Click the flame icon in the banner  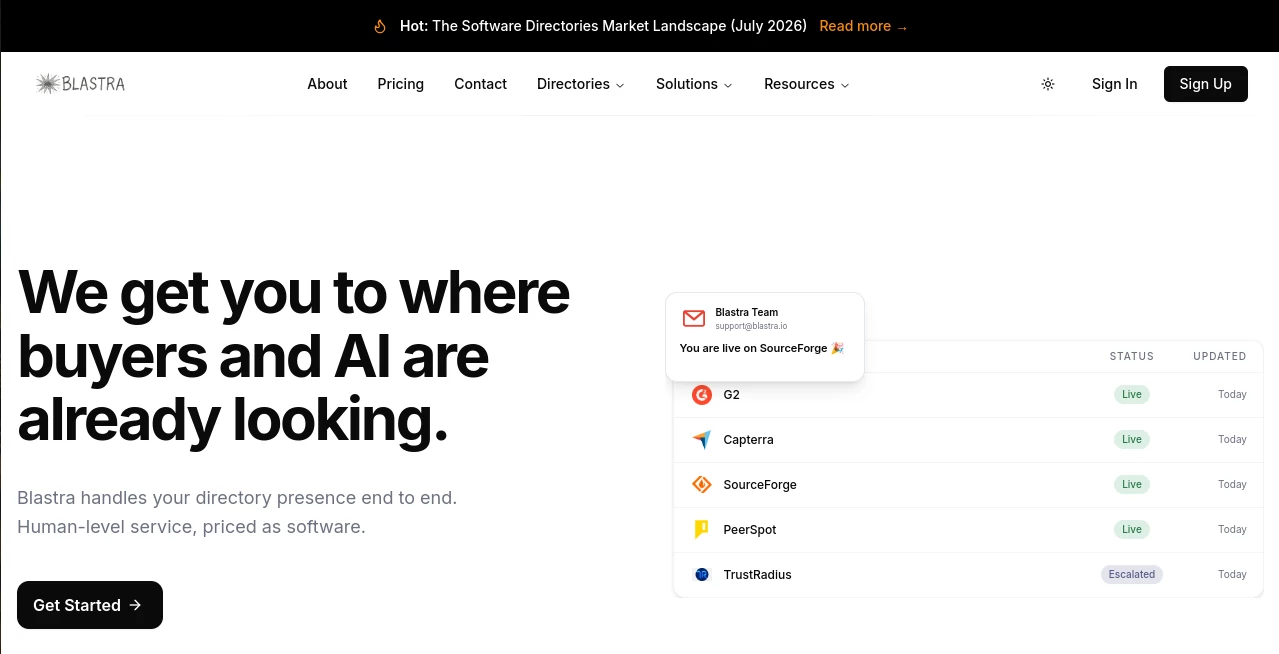[380, 27]
